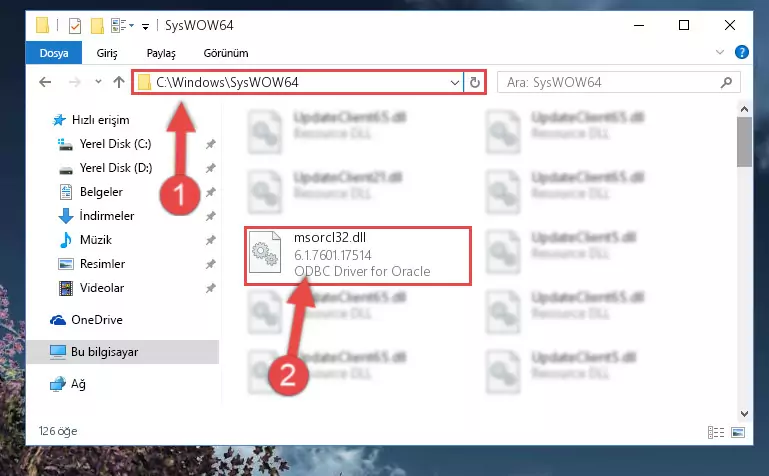The width and height of the screenshot is (769, 476).
Task: Click the OneDrive cloud icon
Action: click(58, 320)
